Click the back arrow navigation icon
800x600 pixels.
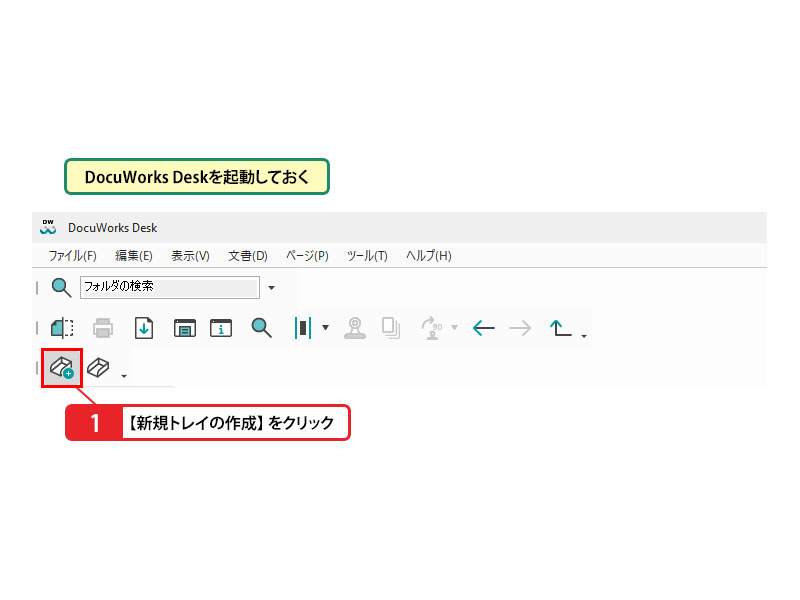pos(484,328)
